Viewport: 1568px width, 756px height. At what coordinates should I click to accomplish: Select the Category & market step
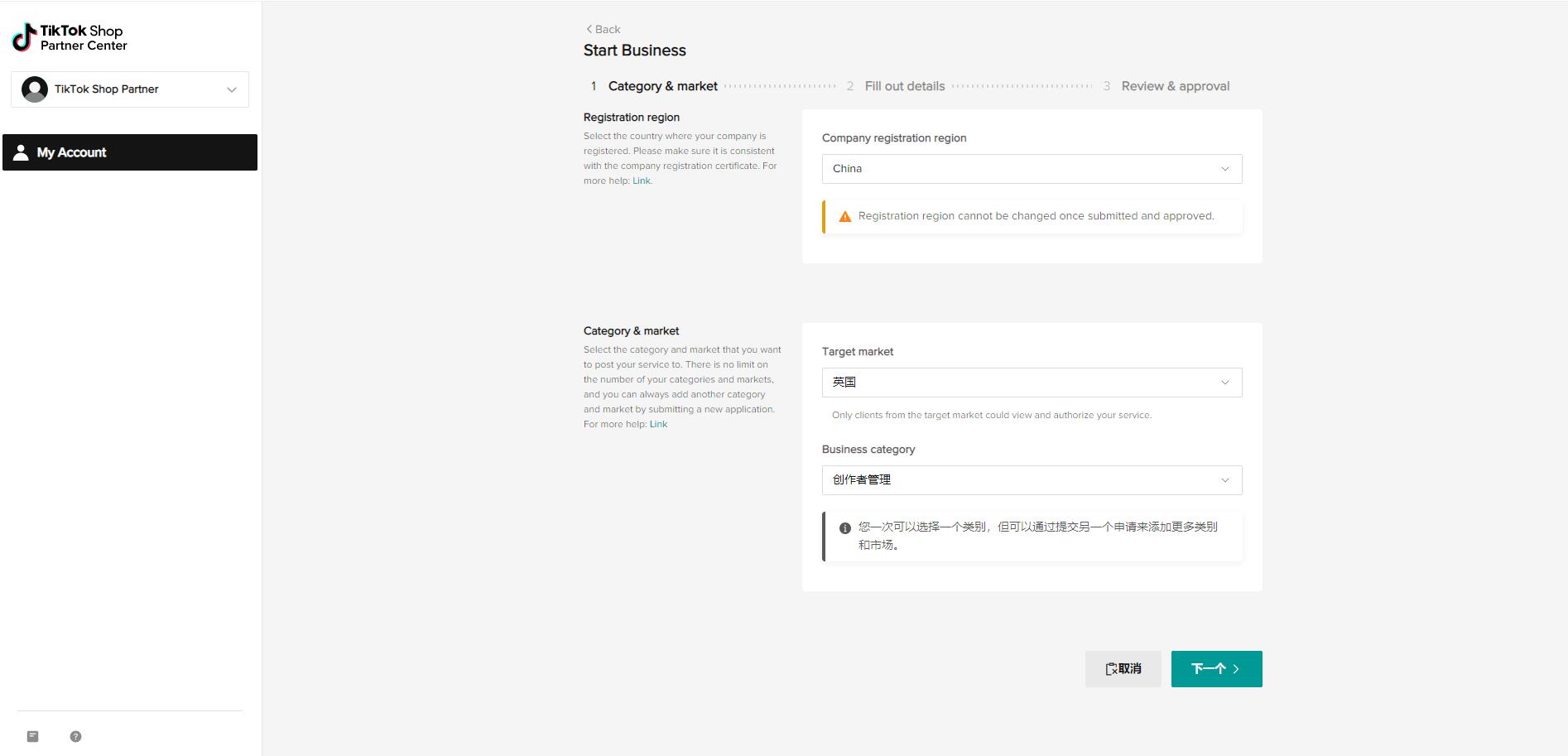(662, 86)
